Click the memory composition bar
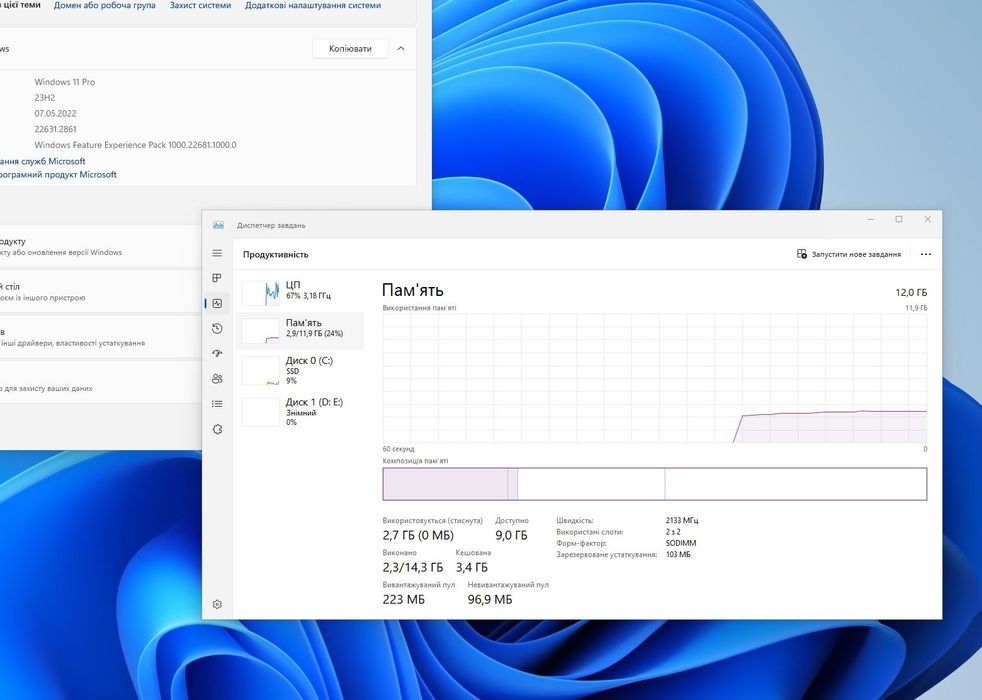The height and width of the screenshot is (700, 982). tap(654, 484)
